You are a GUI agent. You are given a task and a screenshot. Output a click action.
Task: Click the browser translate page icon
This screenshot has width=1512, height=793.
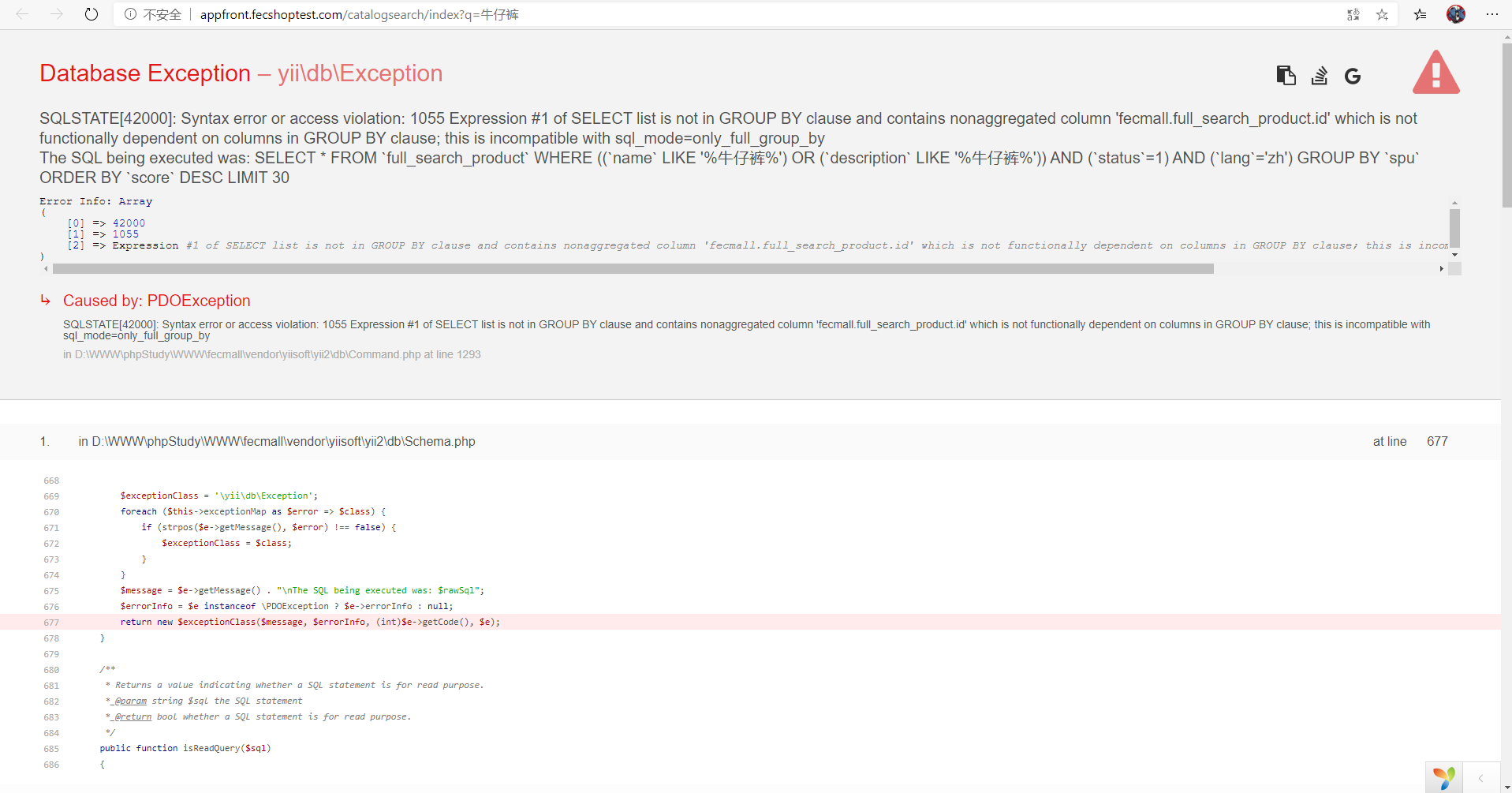(1353, 15)
